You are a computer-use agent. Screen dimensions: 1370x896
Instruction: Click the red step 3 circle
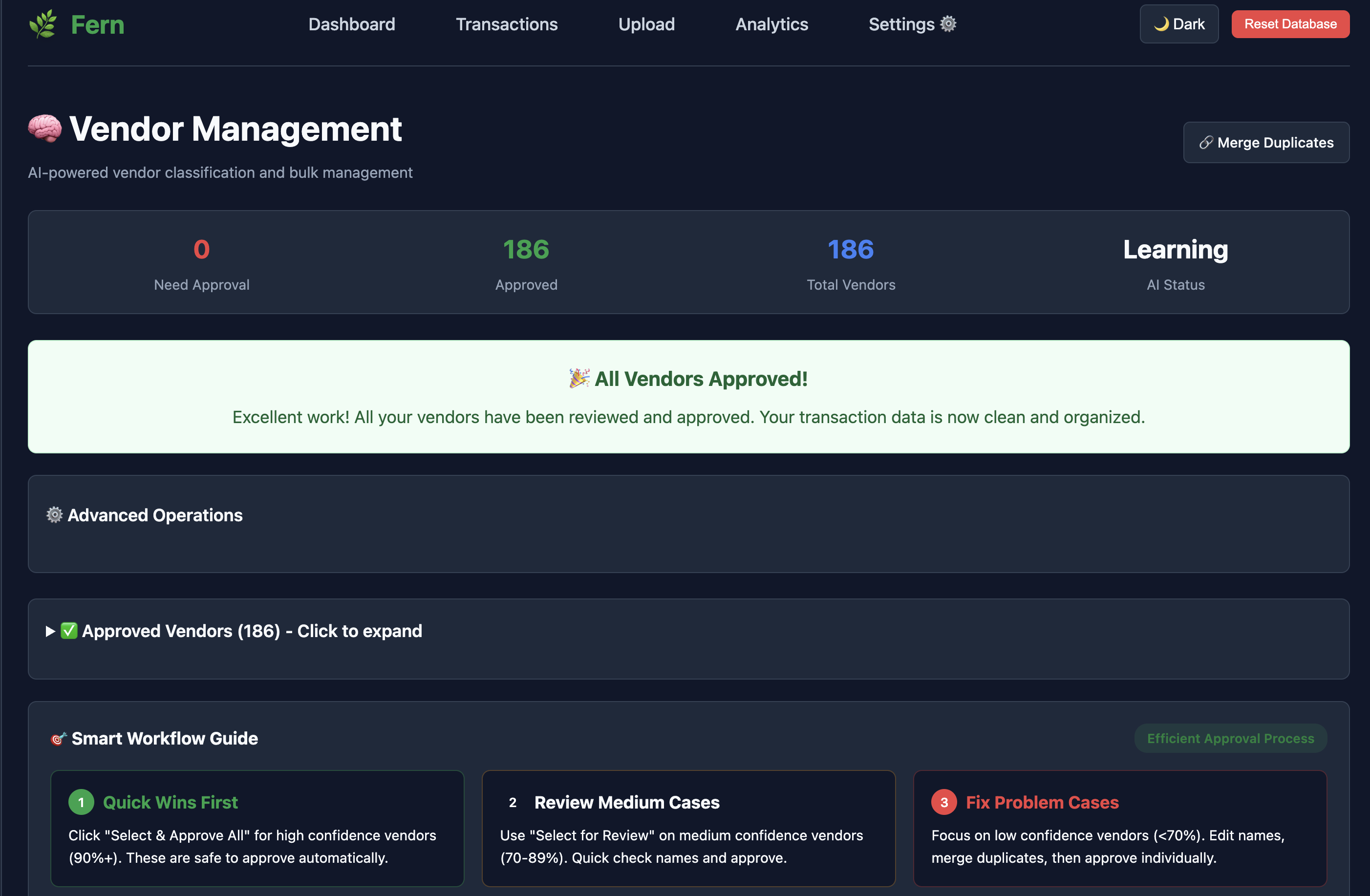[x=944, y=802]
